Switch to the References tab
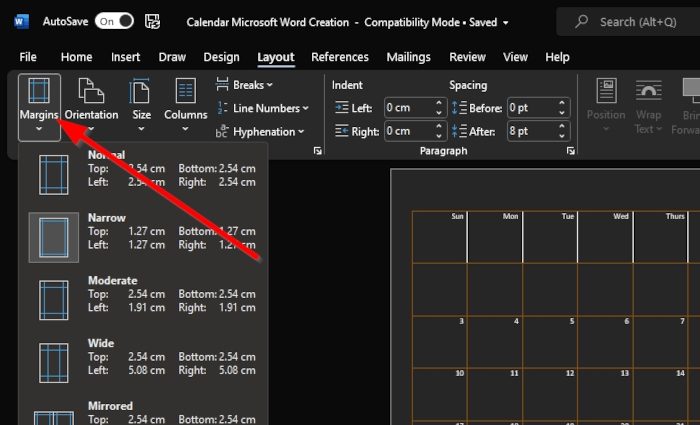This screenshot has height=425, width=700. point(340,57)
